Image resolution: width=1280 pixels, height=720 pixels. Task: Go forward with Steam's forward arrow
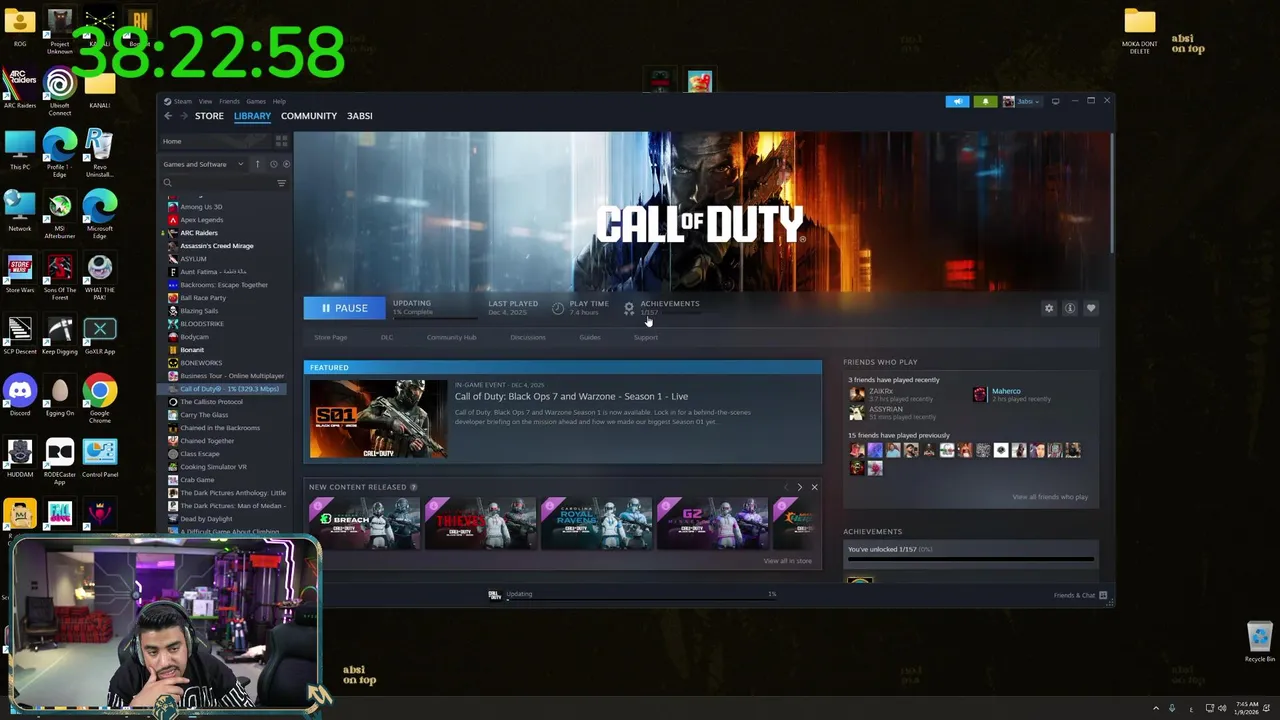click(182, 116)
